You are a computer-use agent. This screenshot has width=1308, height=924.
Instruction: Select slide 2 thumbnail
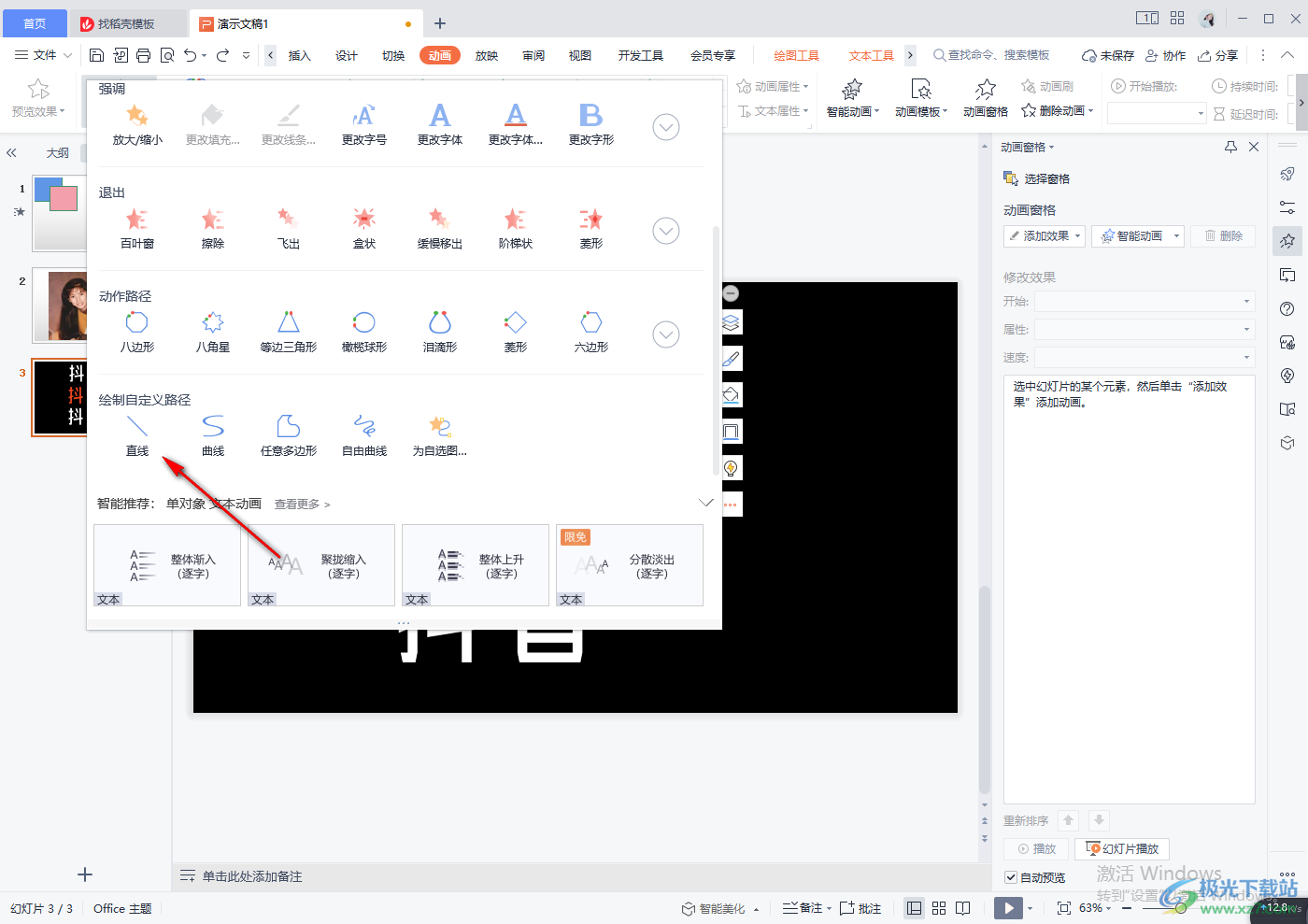[x=61, y=306]
